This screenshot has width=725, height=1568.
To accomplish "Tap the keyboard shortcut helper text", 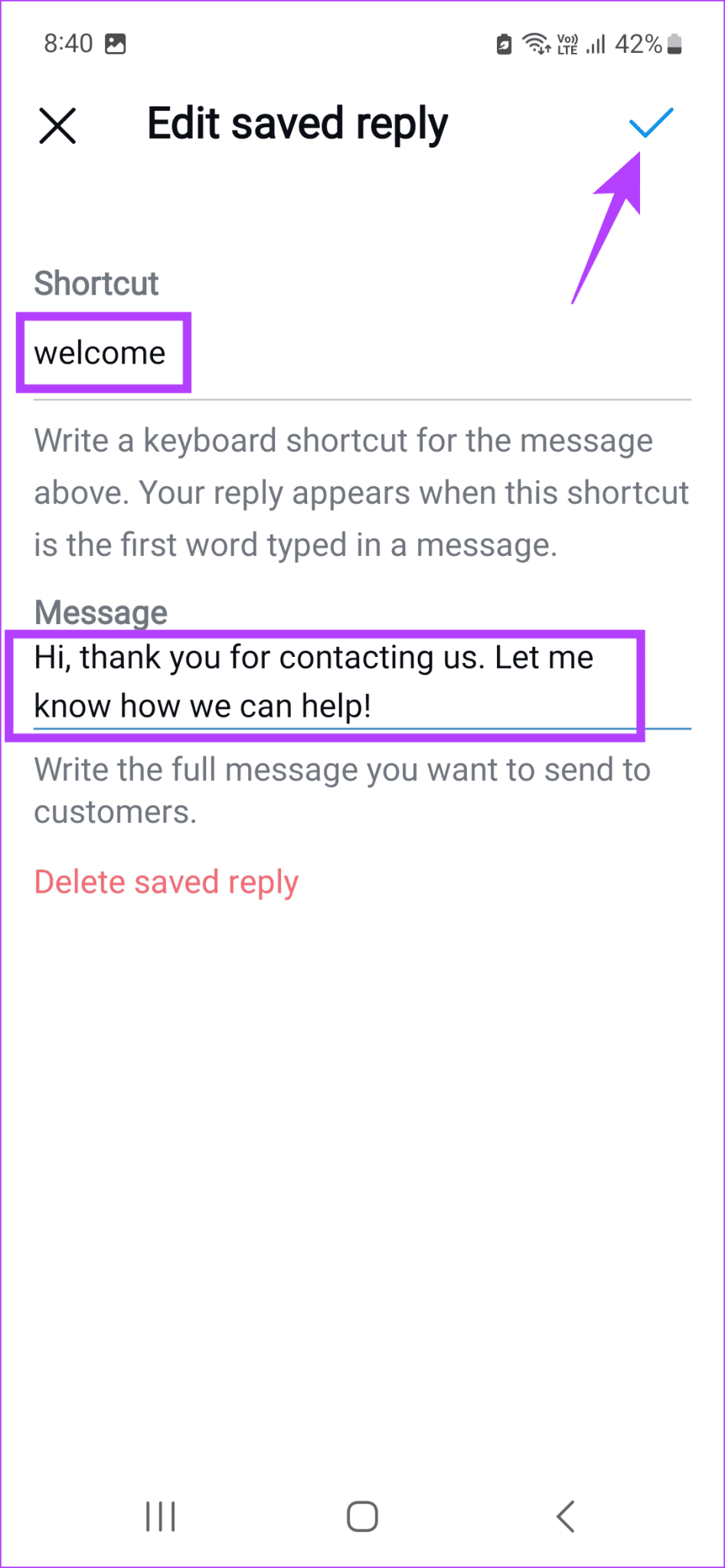I will pos(360,492).
